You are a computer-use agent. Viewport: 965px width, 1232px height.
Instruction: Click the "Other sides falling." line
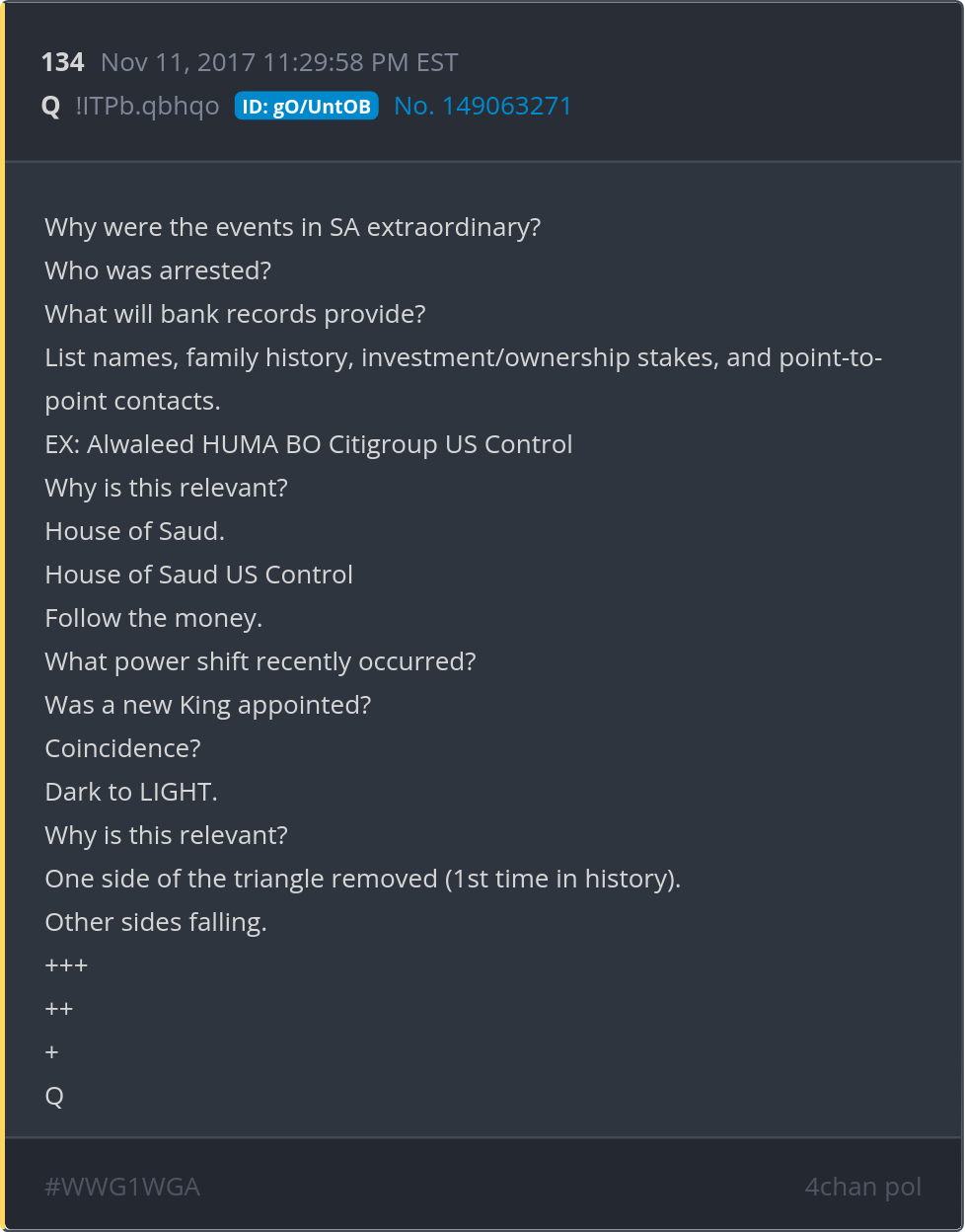pos(156,922)
